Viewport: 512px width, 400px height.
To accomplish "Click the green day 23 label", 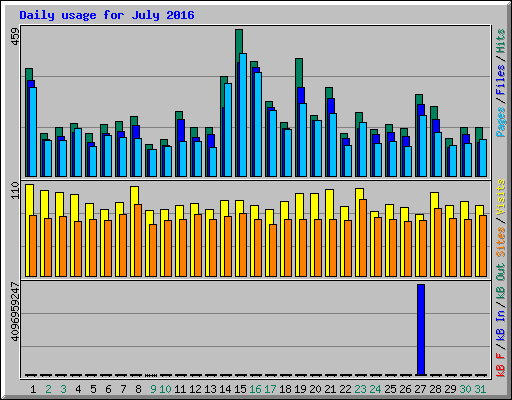I will point(360,389).
